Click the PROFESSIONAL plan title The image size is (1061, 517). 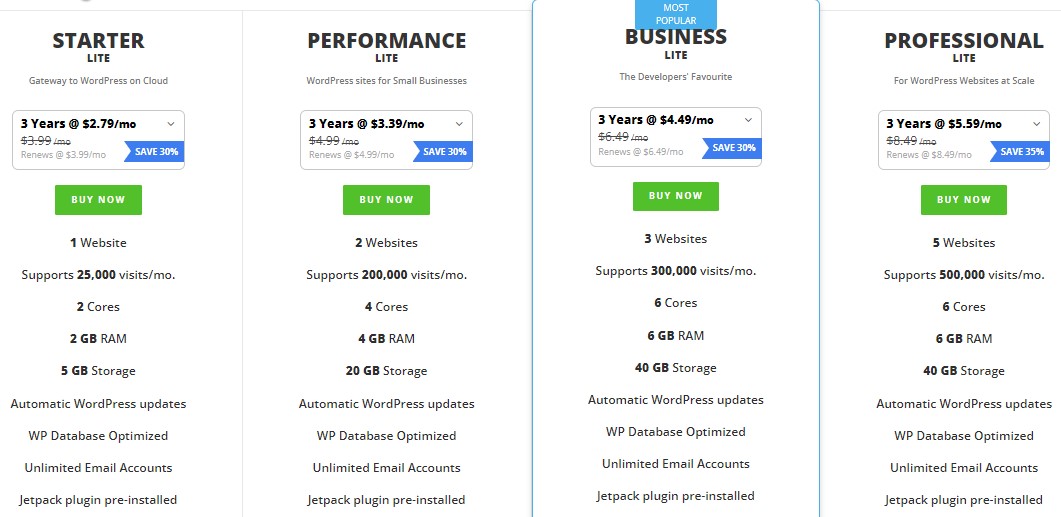coord(963,41)
